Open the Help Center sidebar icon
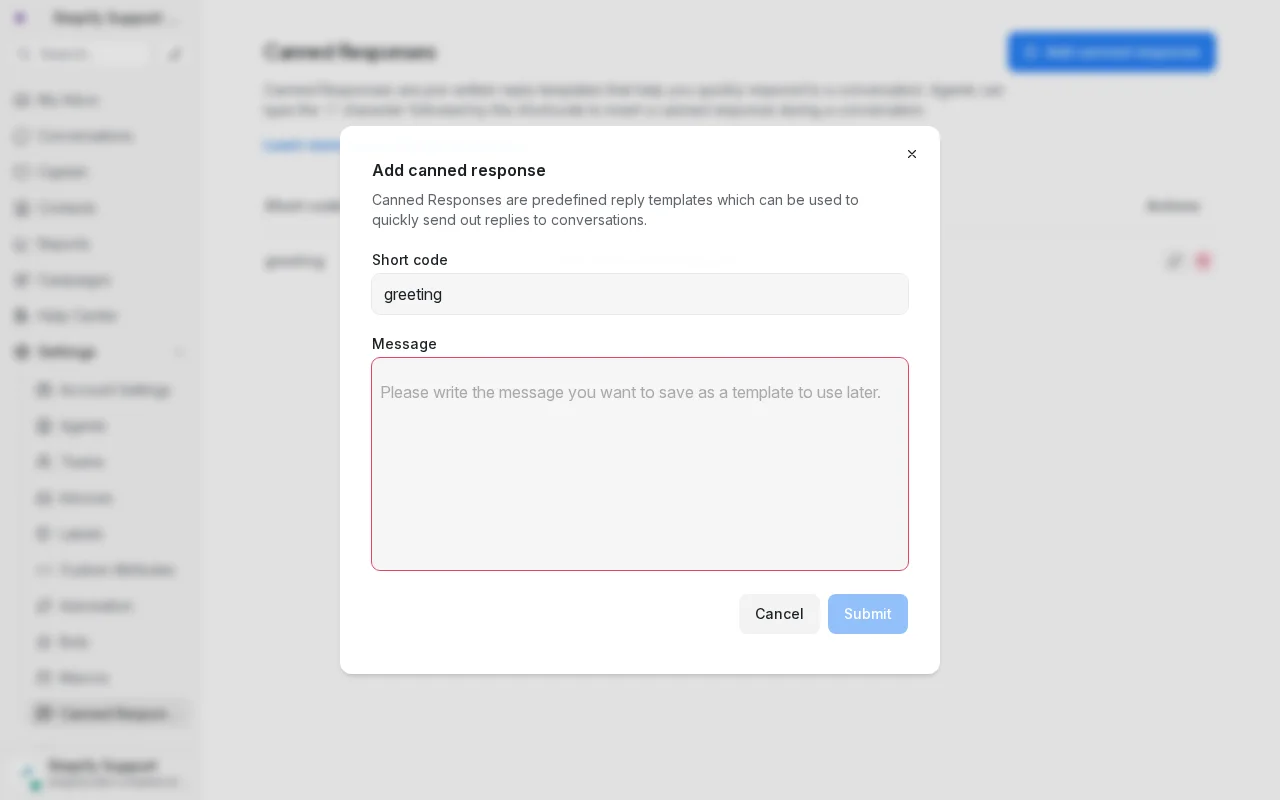This screenshot has height=800, width=1280. 20,316
